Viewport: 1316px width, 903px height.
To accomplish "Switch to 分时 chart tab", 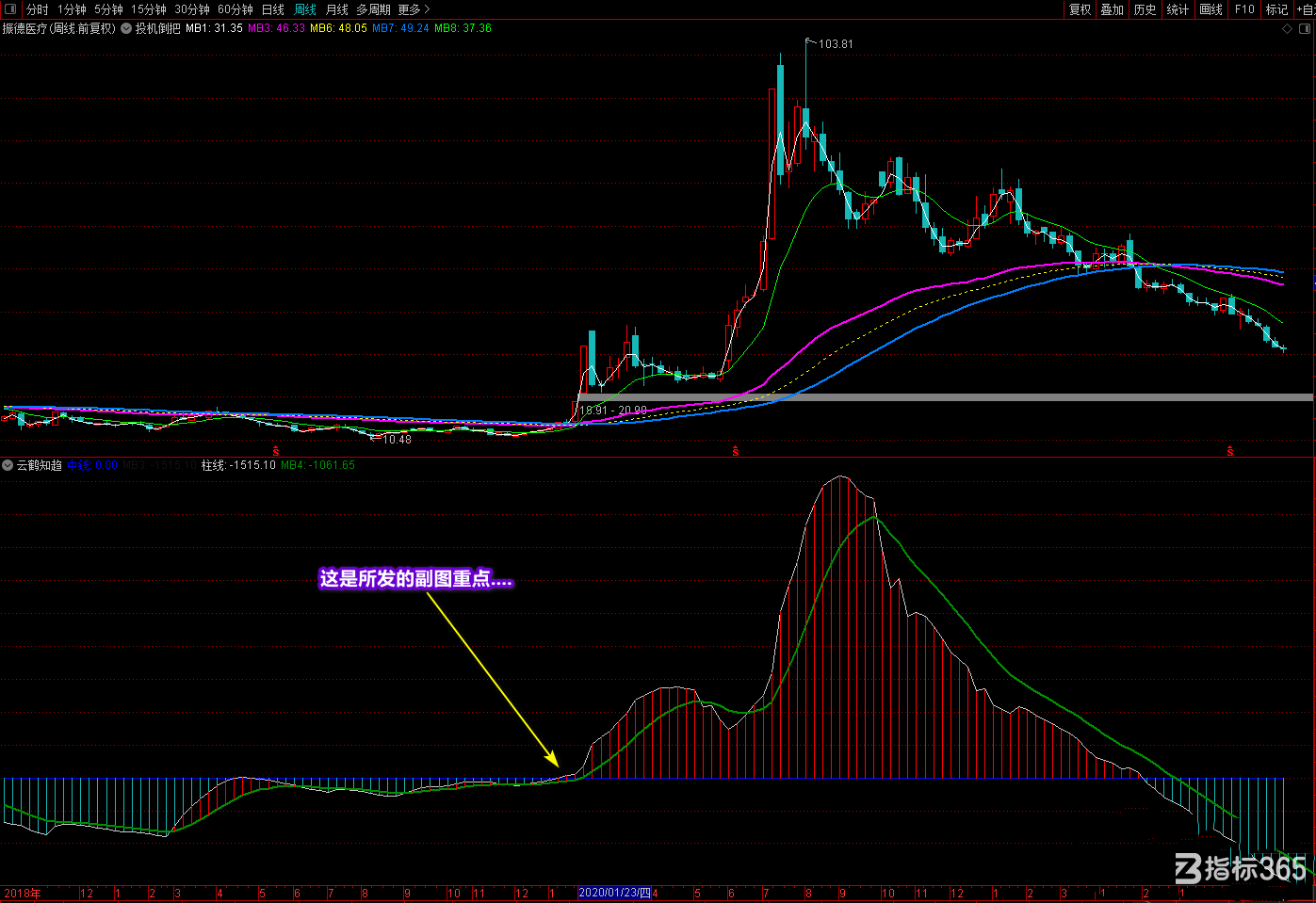I will pyautogui.click(x=37, y=9).
